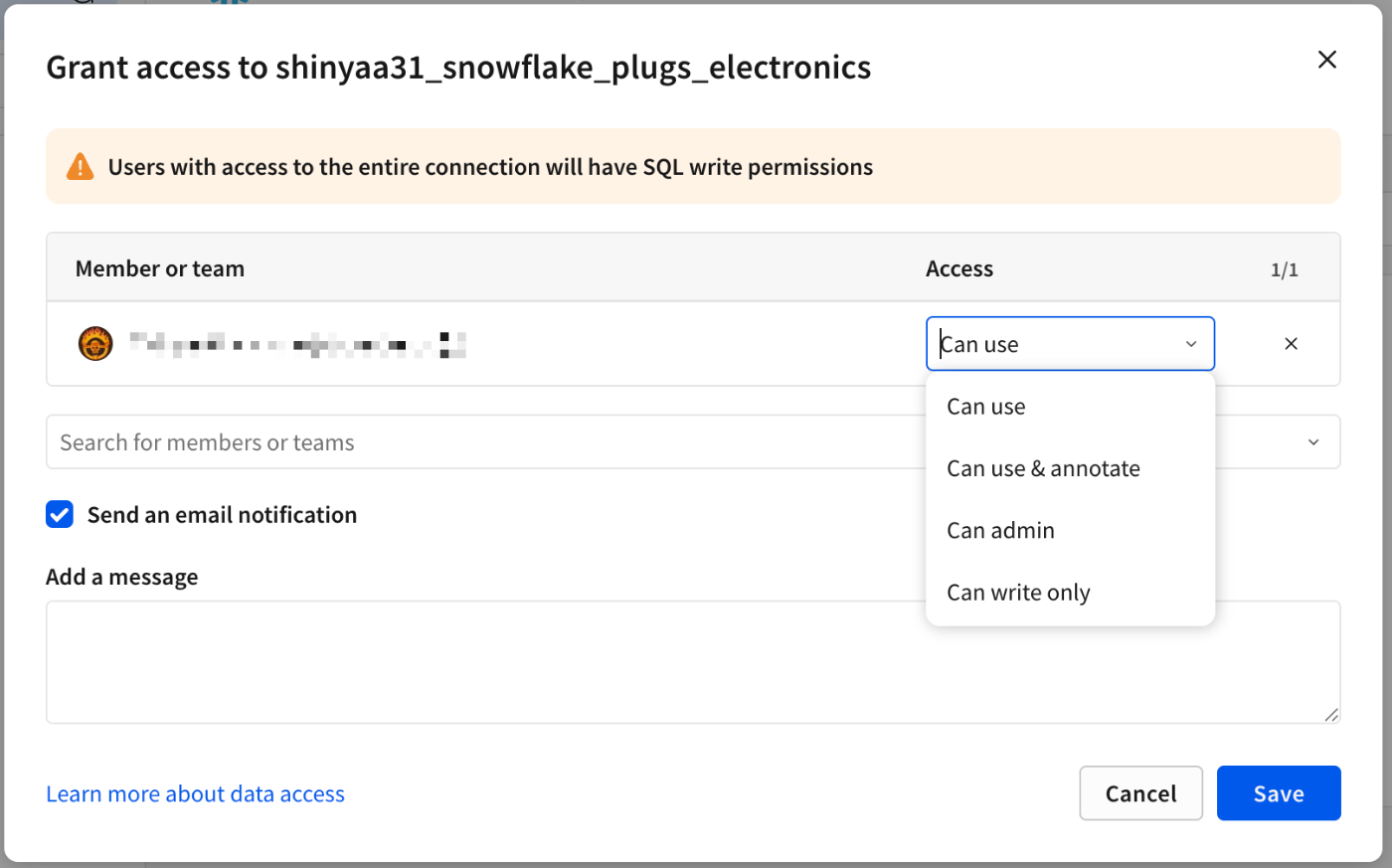The image size is (1392, 868).
Task: Expand the member search dropdown arrow
Action: [x=1313, y=442]
